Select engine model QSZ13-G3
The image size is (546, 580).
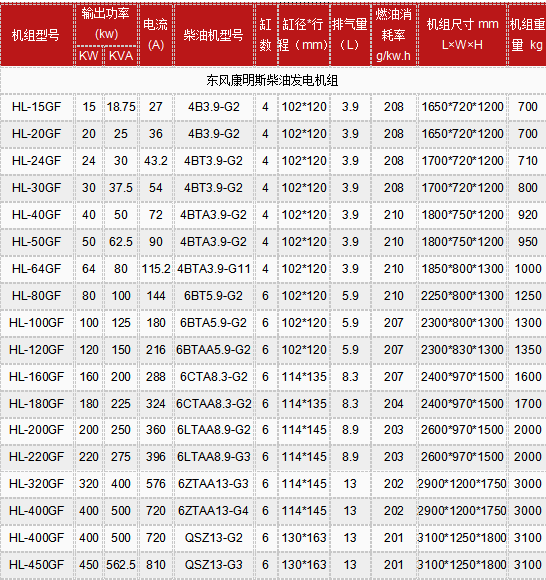[x=213, y=565]
